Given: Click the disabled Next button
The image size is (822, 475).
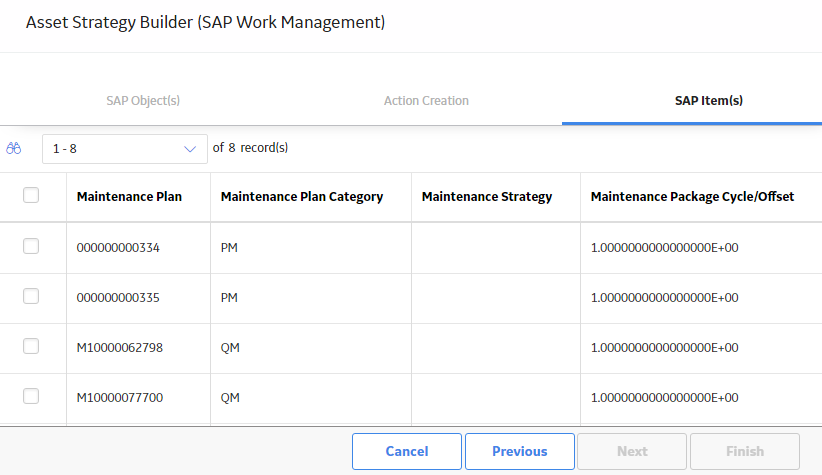Looking at the screenshot, I should point(632,451).
